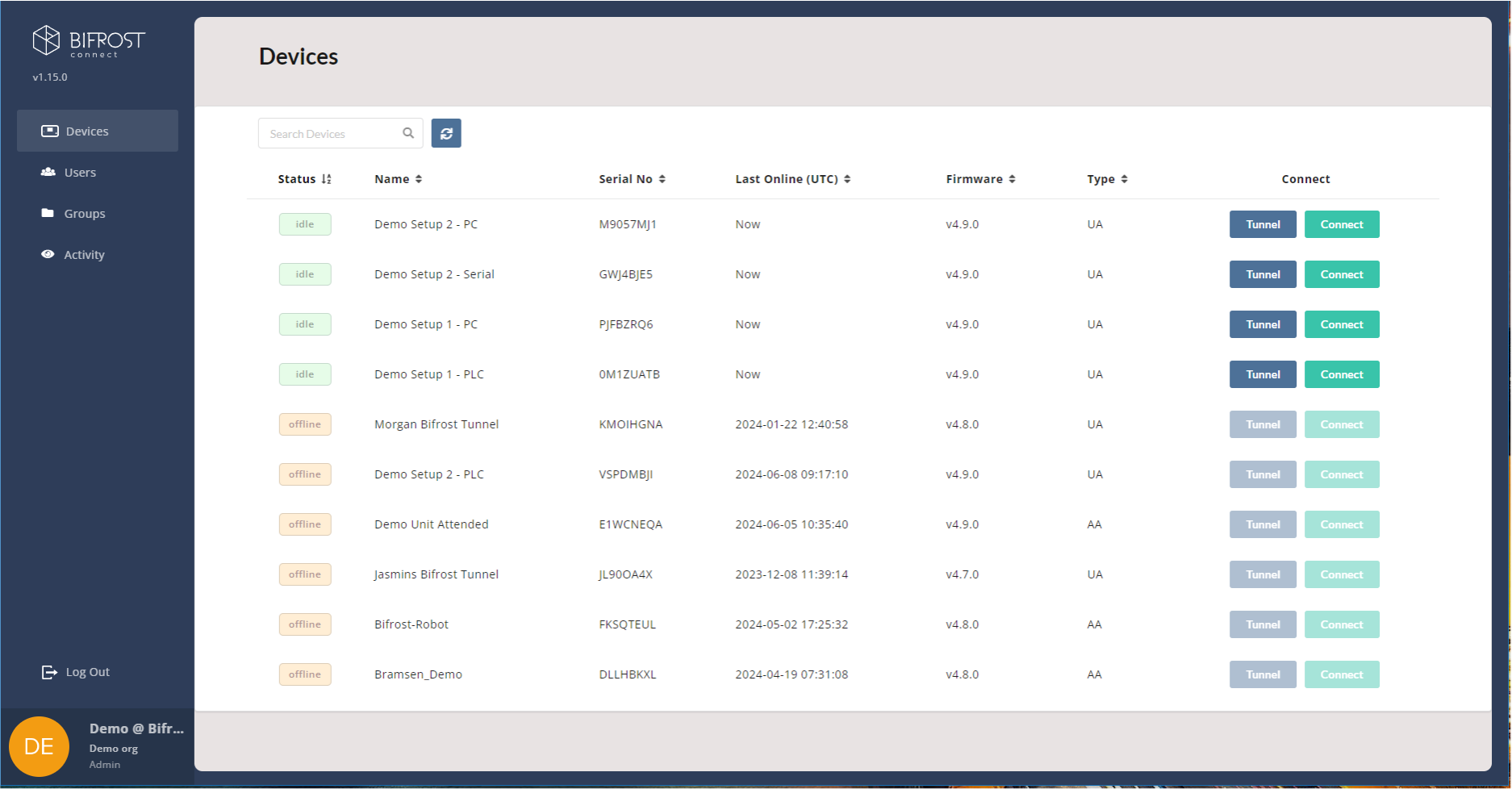
Task: Click the green idle badge for Demo Setup 1 - PC
Action: (305, 324)
